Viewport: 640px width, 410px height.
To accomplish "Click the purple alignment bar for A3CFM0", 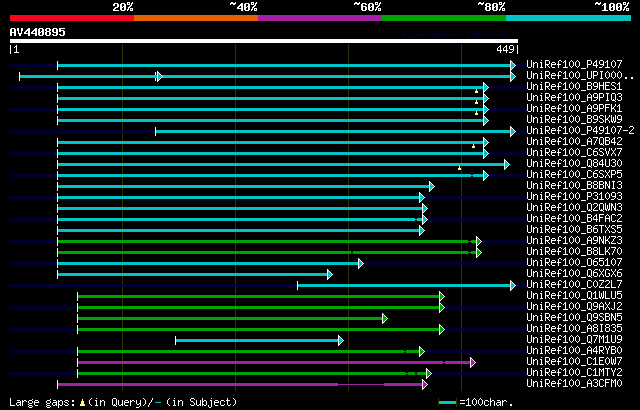I will pyautogui.click(x=242, y=384).
